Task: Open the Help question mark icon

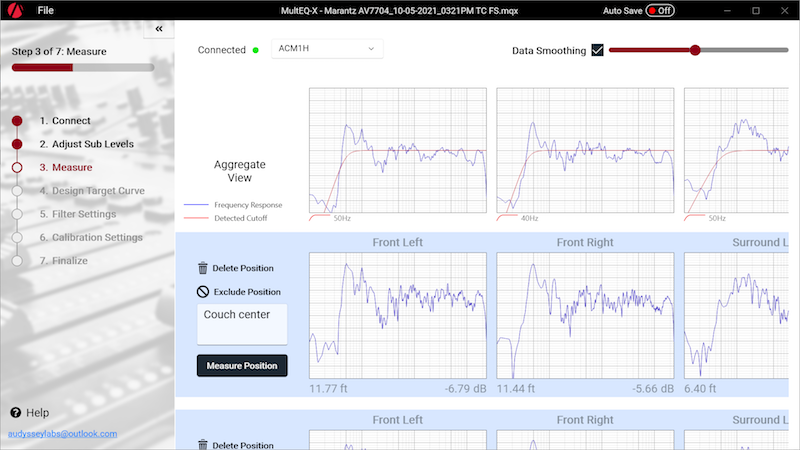Action: click(x=15, y=412)
